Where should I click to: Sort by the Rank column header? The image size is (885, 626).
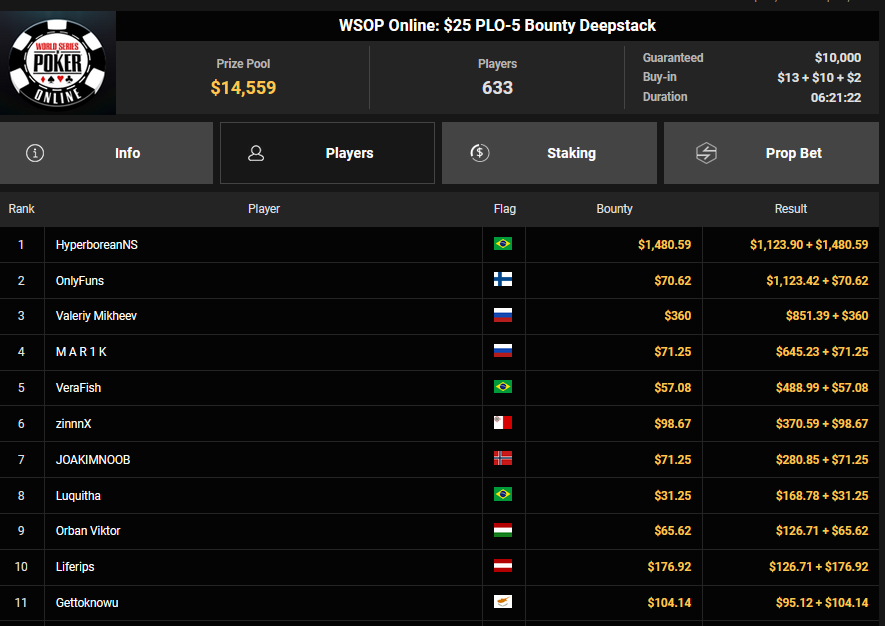tap(22, 209)
